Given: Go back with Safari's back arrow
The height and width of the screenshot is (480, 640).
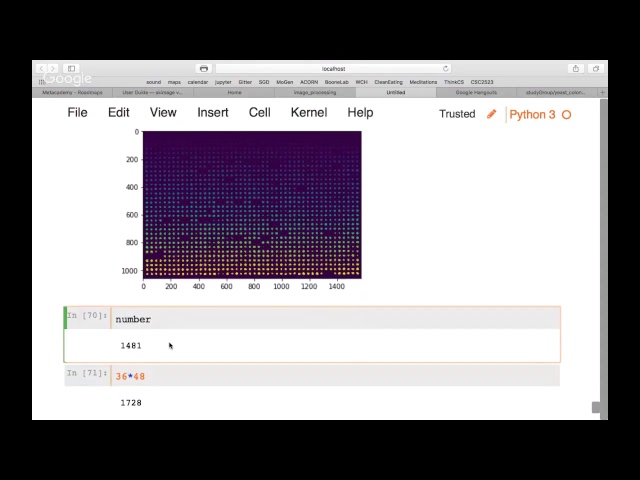Looking at the screenshot, I should pos(41,69).
